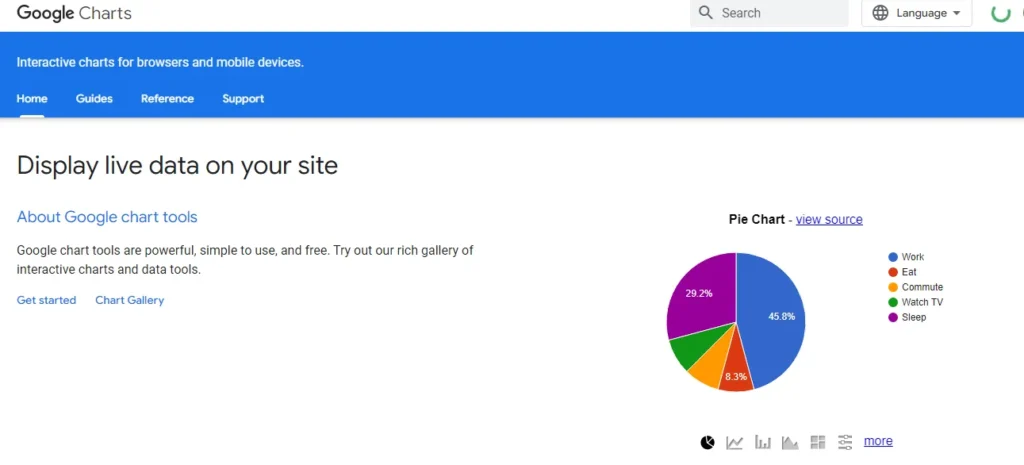Viewport: 1024px width, 465px height.
Task: Open the Support tab
Action: (x=243, y=99)
